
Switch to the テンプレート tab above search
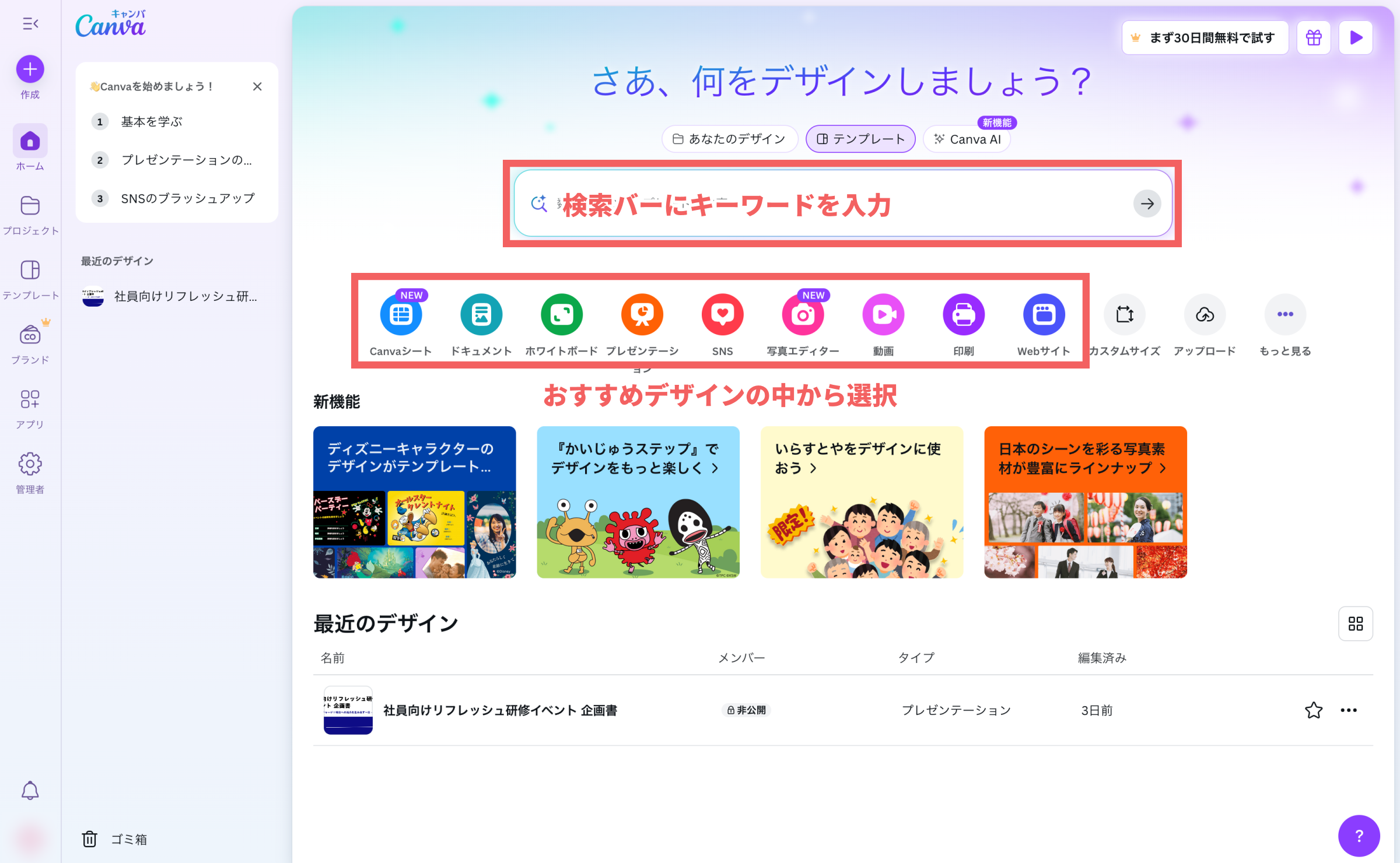pos(860,139)
